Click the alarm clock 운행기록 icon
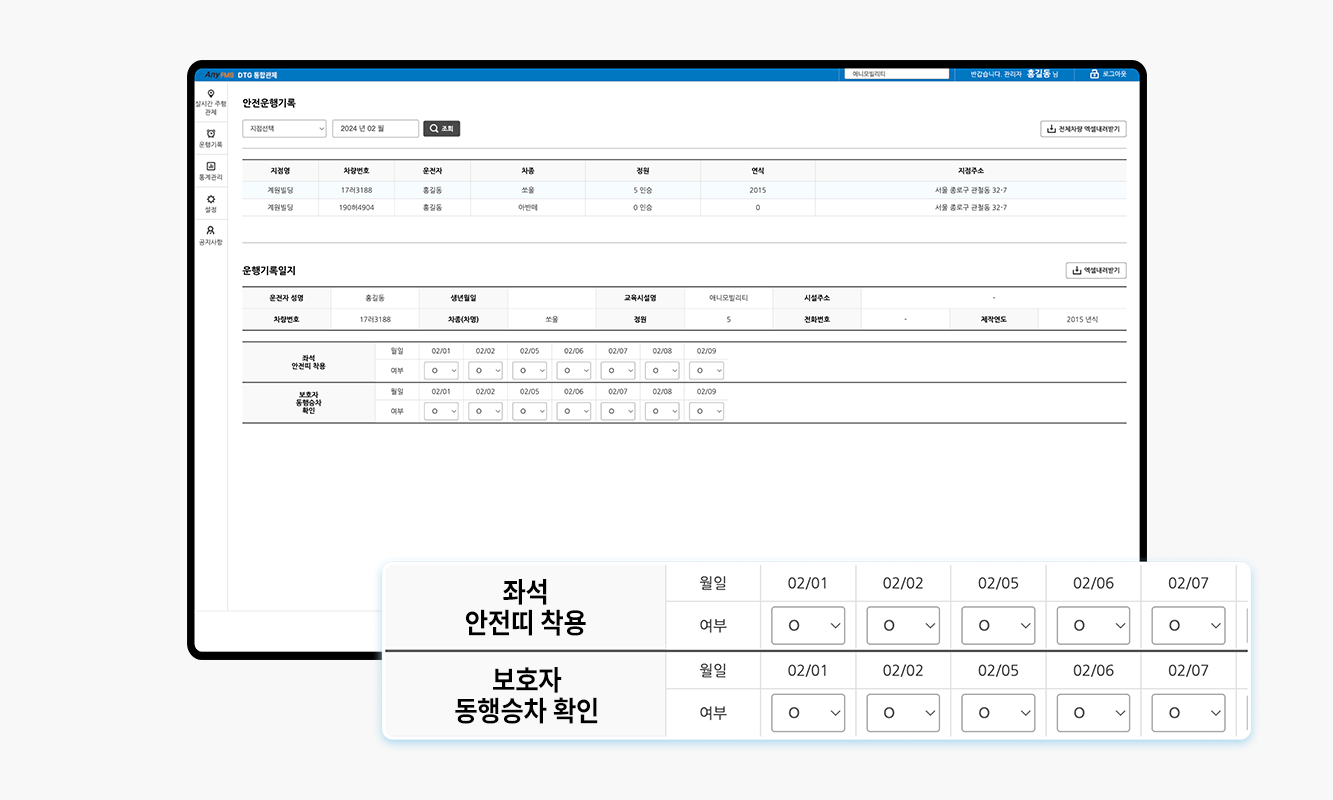Screen dimensions: 1333x800 [x=210, y=133]
